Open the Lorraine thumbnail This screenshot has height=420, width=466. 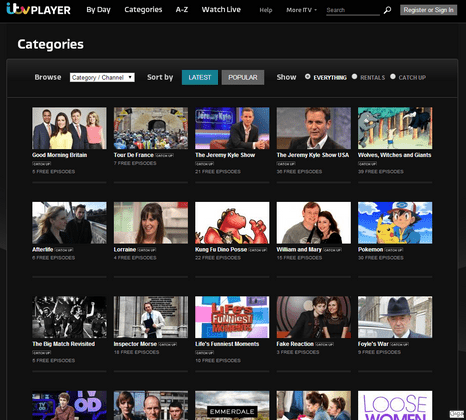(x=151, y=223)
